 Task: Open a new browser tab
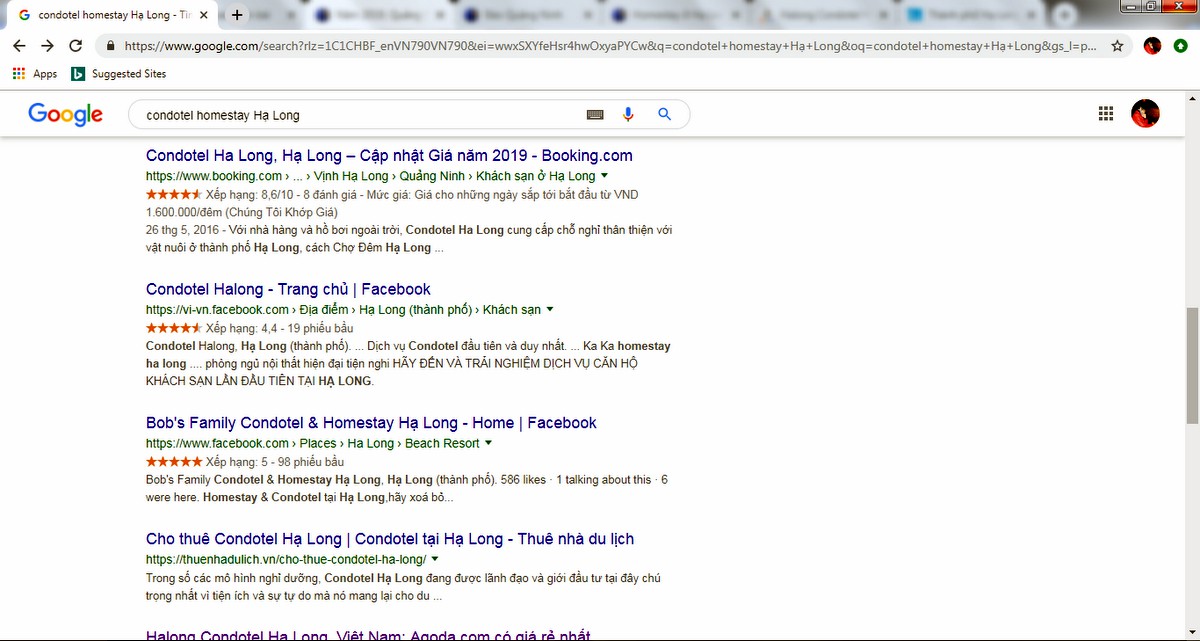(237, 15)
